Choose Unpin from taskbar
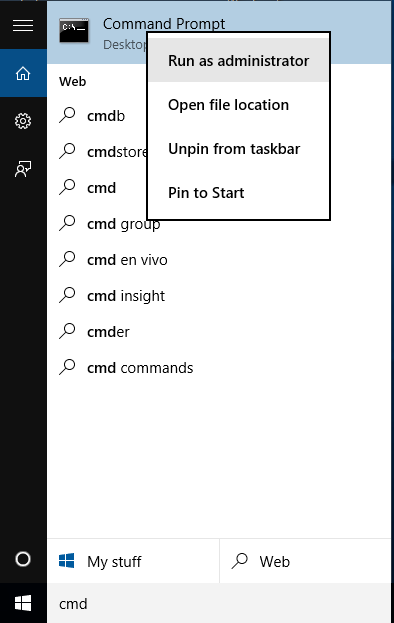The height and width of the screenshot is (623, 394). point(238,149)
